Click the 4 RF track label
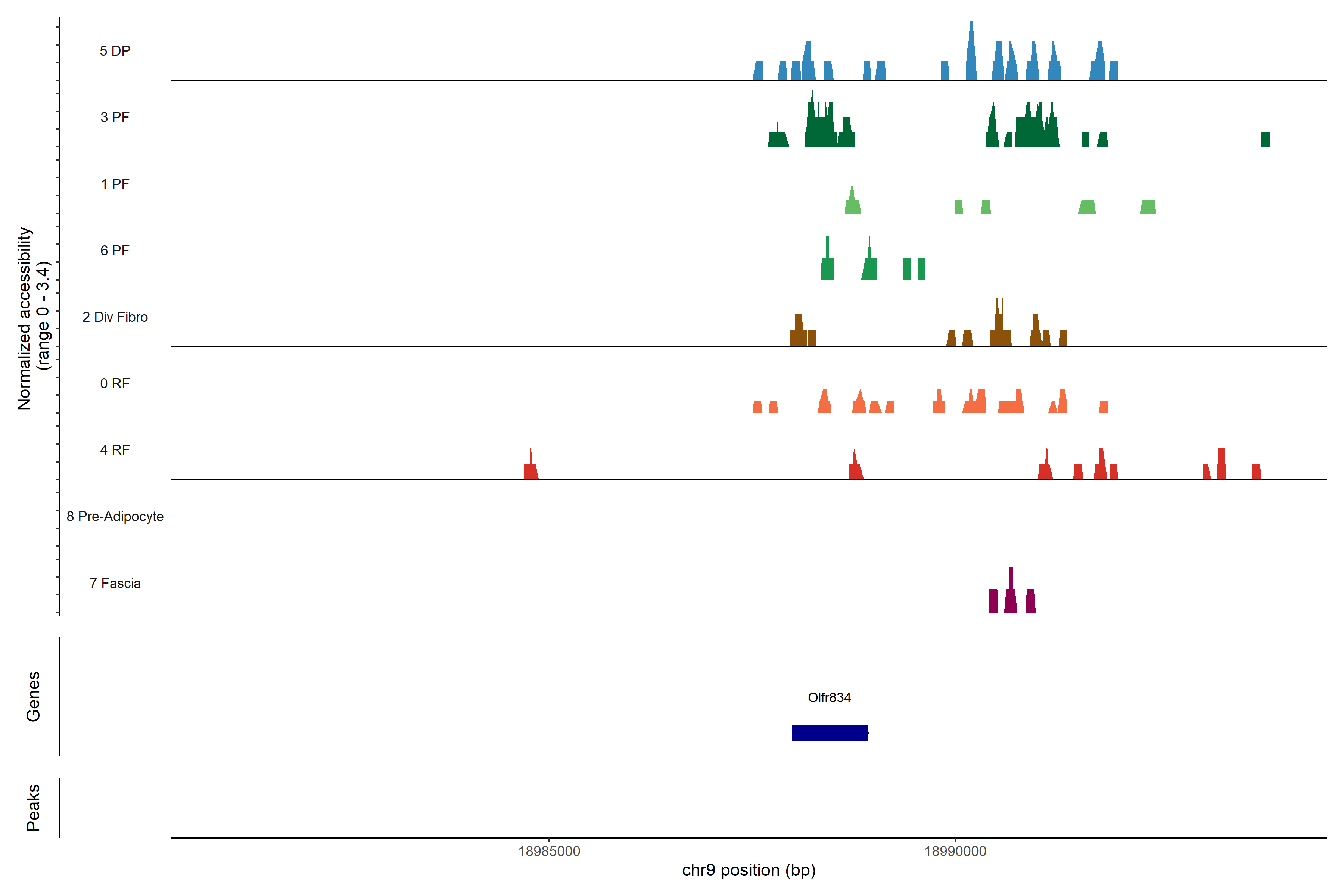This screenshot has height=896, width=1344. point(115,450)
